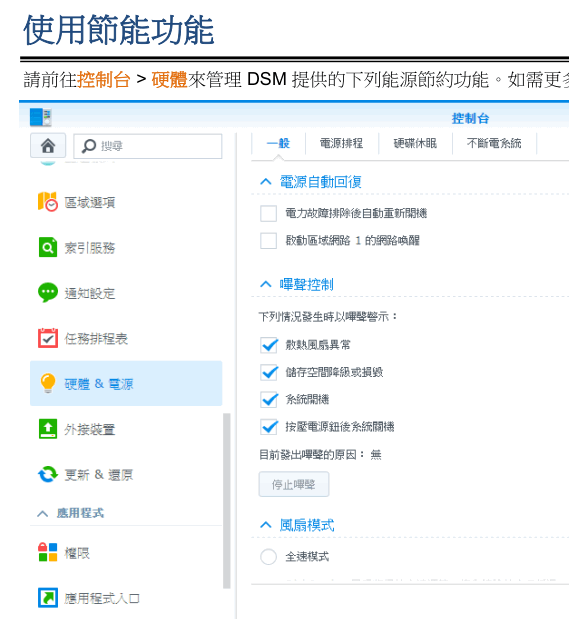The width and height of the screenshot is (569, 619).
Task: Uncheck 儲存空間降級或損毀 beep option
Action: pyautogui.click(x=269, y=372)
